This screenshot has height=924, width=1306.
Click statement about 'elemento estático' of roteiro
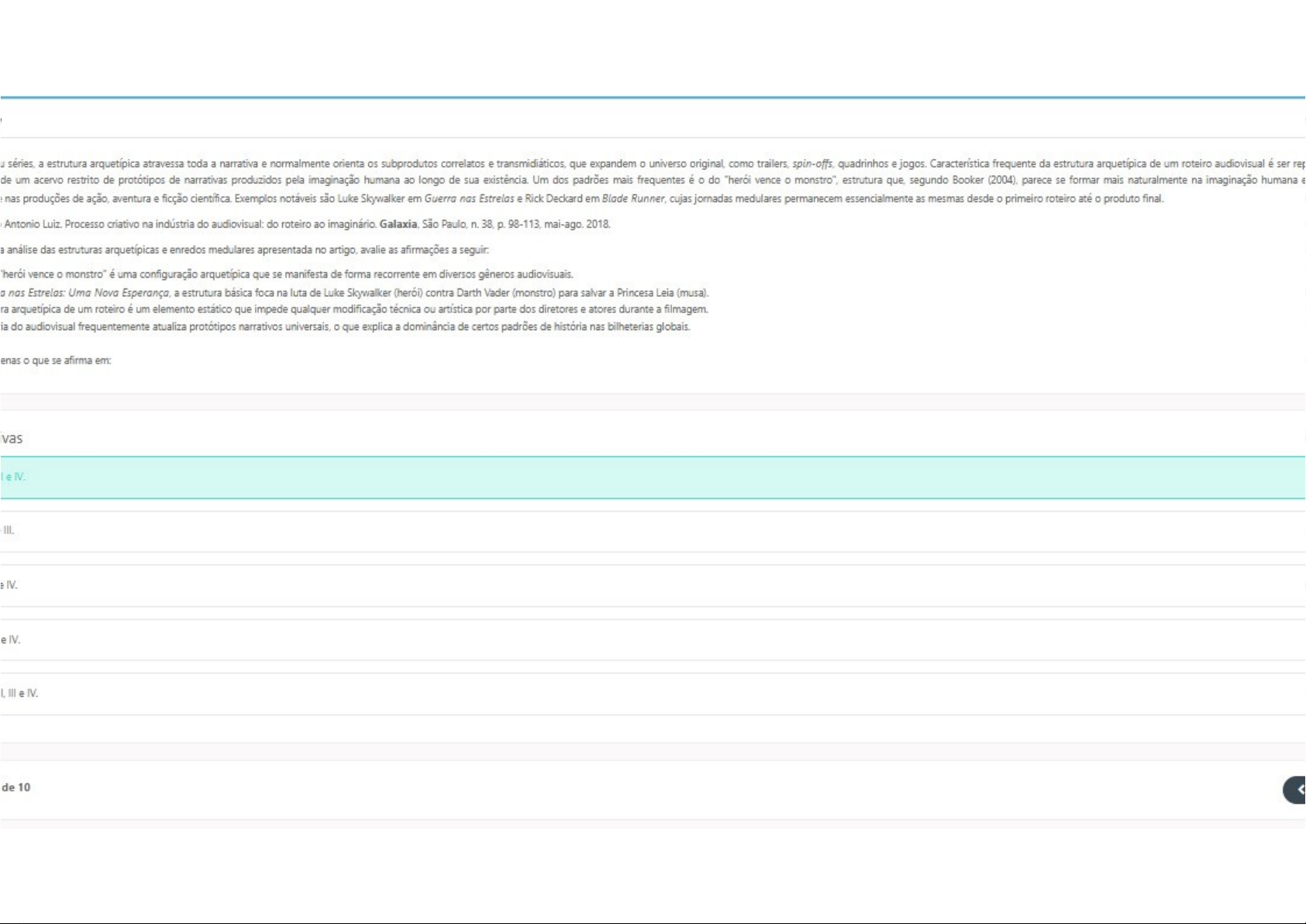(x=353, y=309)
